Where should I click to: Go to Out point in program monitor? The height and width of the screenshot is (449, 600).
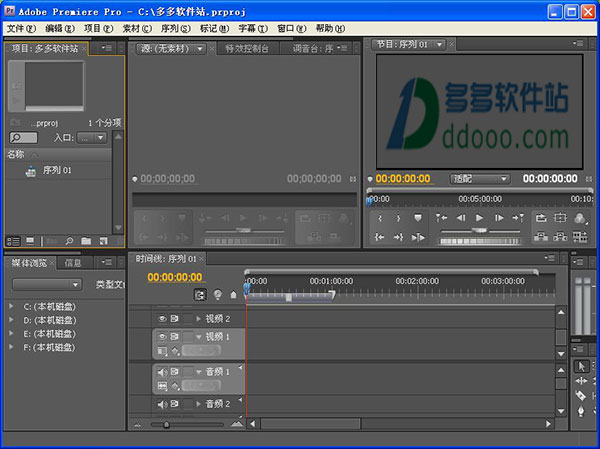pos(398,237)
